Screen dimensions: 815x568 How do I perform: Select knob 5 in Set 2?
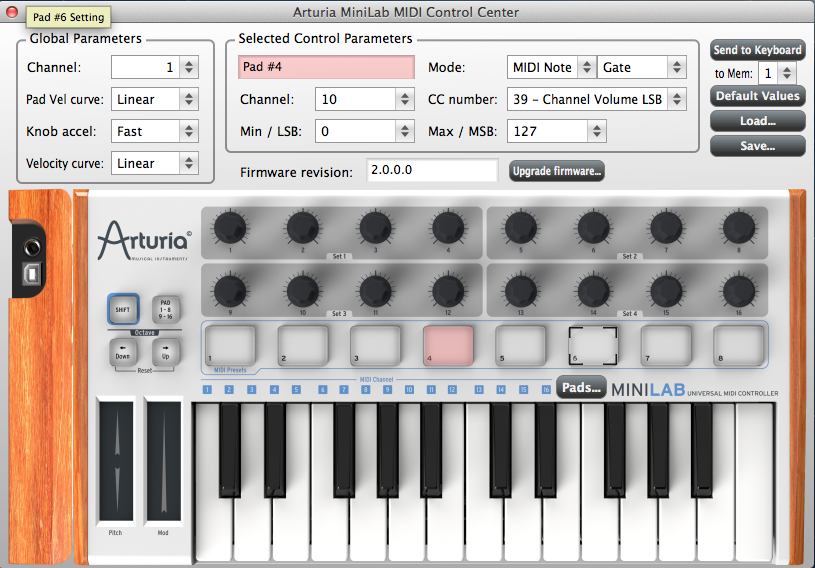(x=521, y=228)
